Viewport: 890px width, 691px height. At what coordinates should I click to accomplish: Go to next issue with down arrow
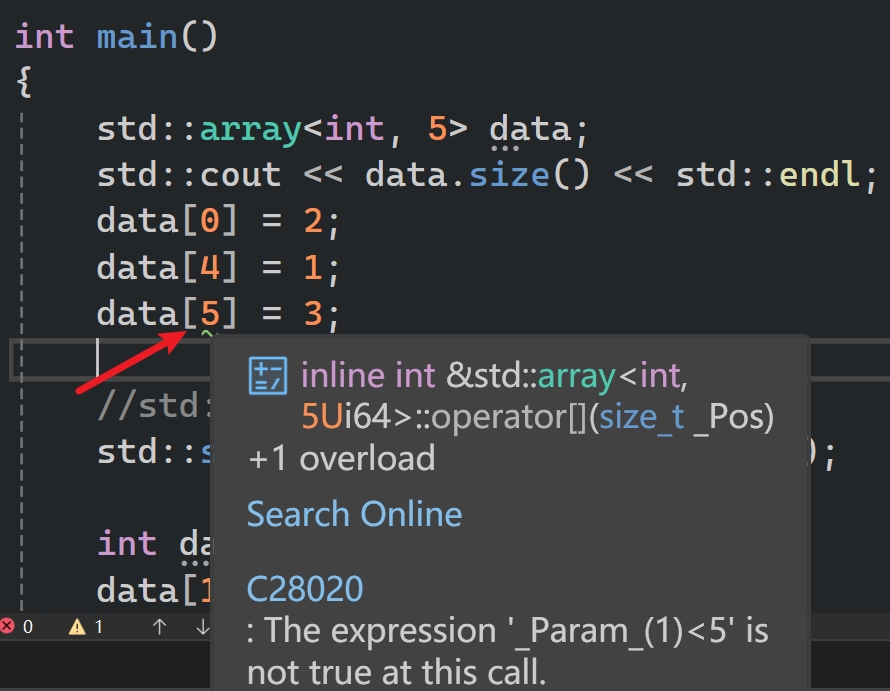202,627
